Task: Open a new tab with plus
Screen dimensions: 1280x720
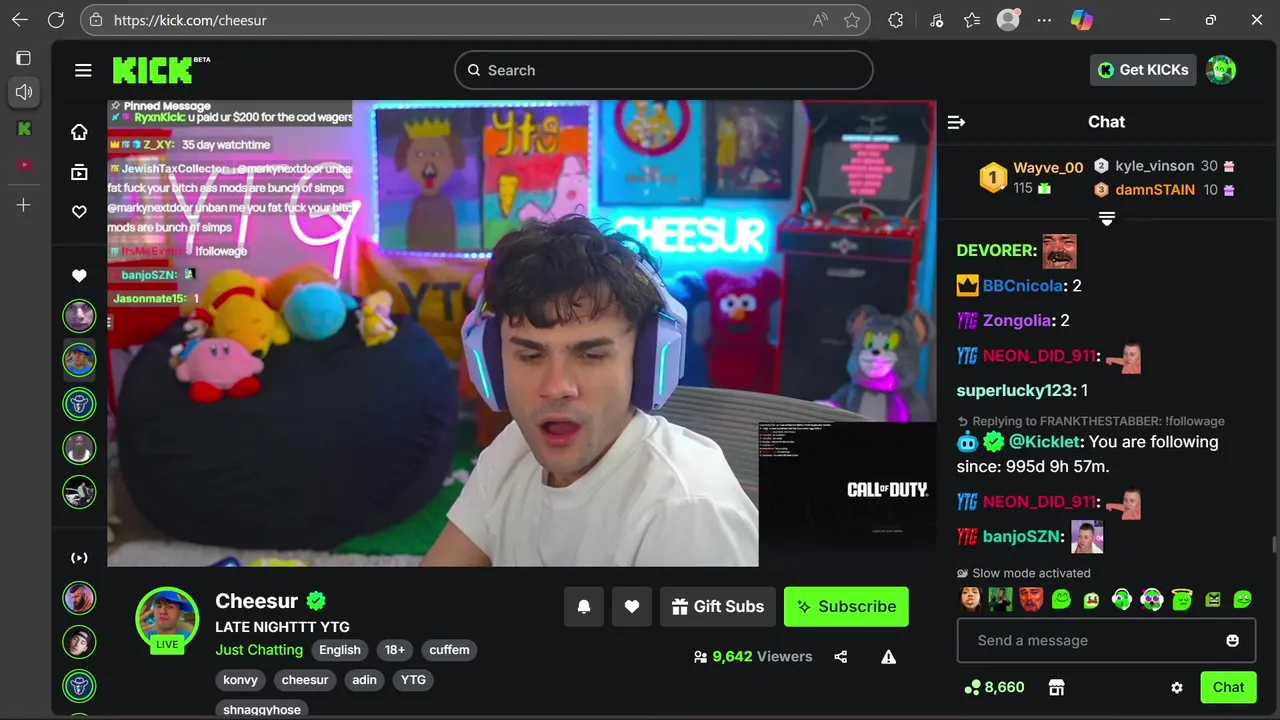Action: click(24, 205)
